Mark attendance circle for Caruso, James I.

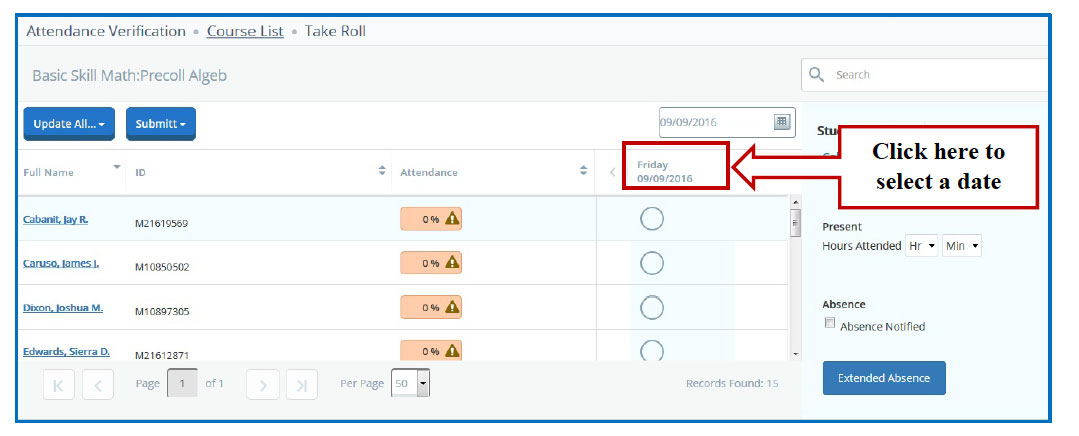[x=651, y=263]
